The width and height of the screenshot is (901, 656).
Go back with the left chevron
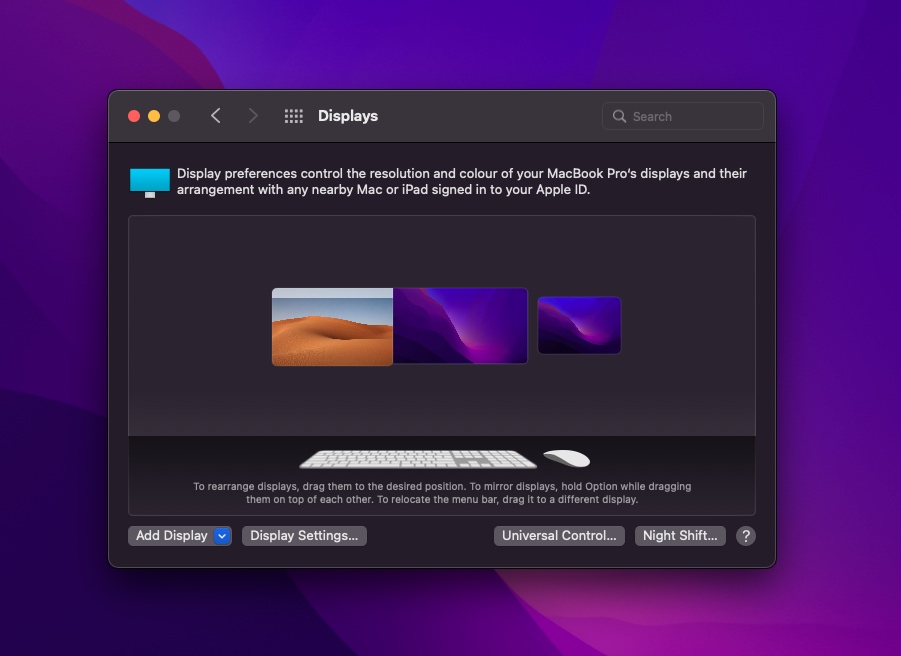pos(215,116)
